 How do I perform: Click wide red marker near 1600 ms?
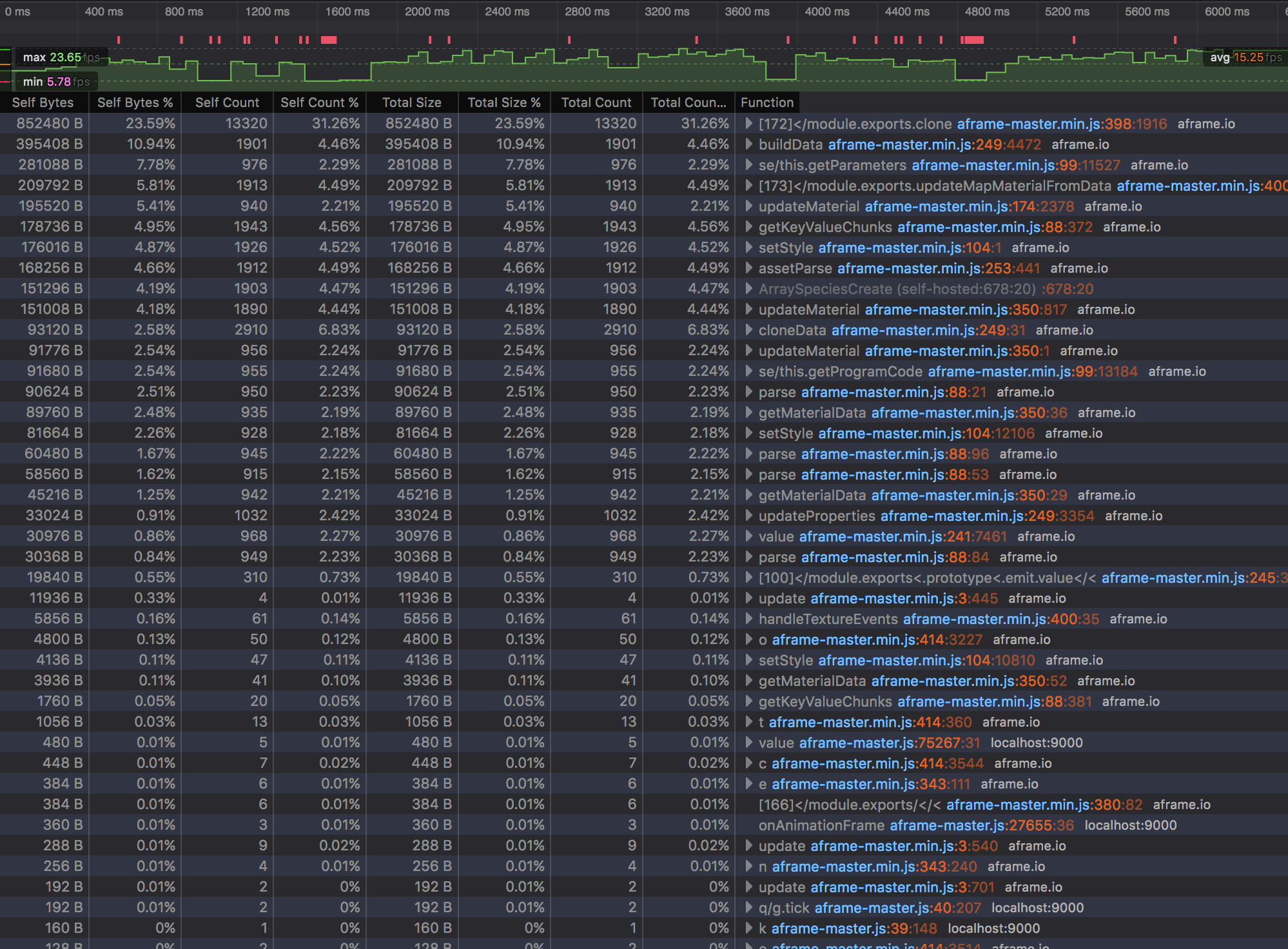click(329, 40)
